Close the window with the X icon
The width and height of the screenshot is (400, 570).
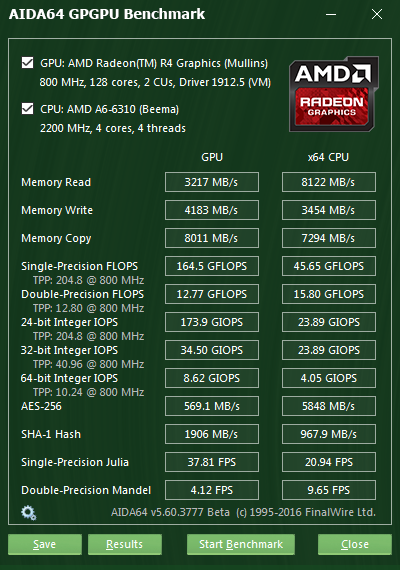(377, 14)
